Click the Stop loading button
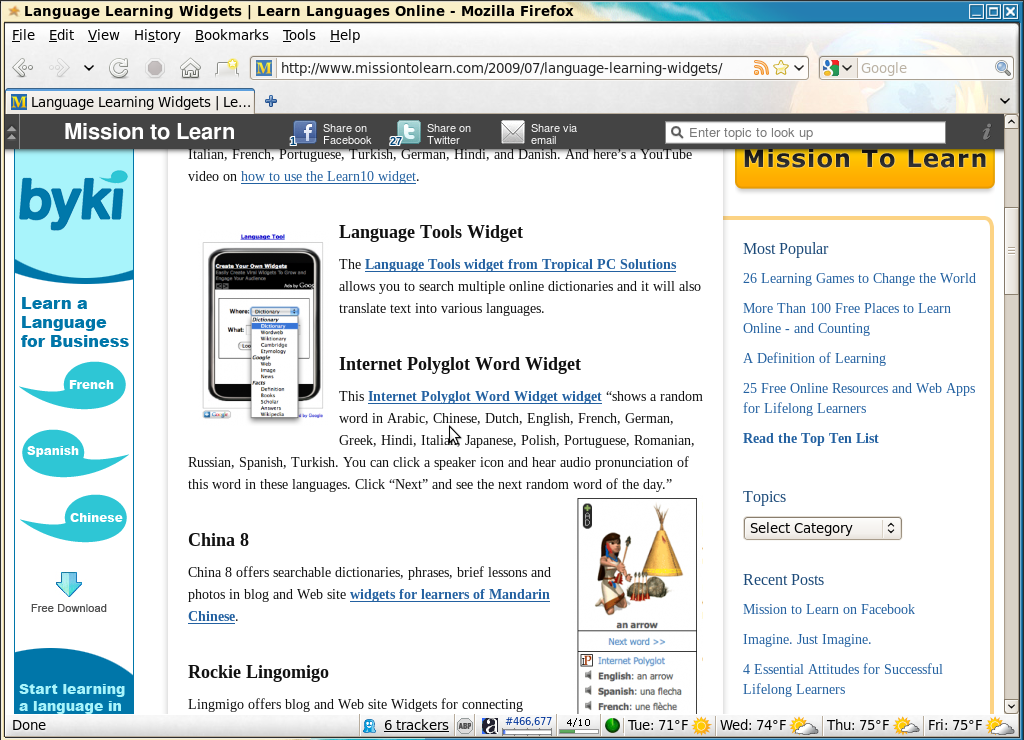This screenshot has width=1024, height=740. click(x=155, y=68)
